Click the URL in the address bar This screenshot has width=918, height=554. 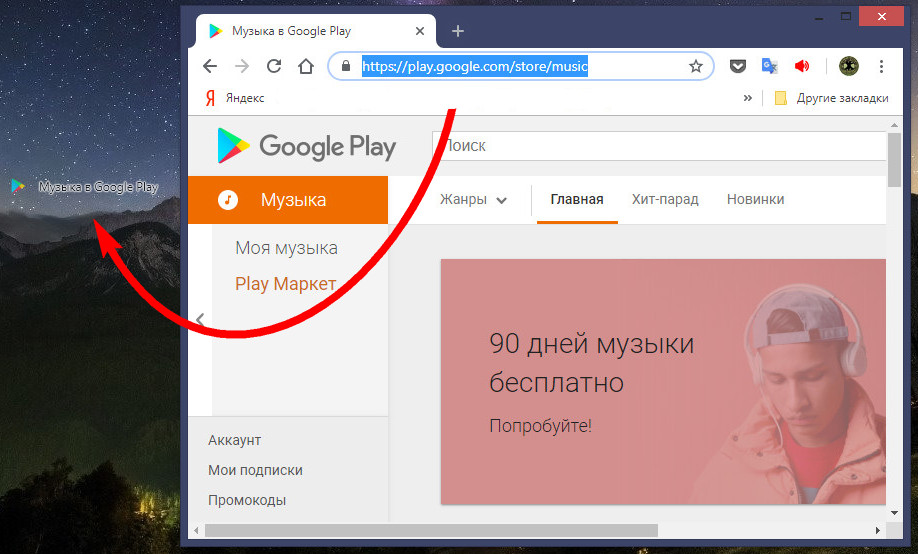click(475, 66)
